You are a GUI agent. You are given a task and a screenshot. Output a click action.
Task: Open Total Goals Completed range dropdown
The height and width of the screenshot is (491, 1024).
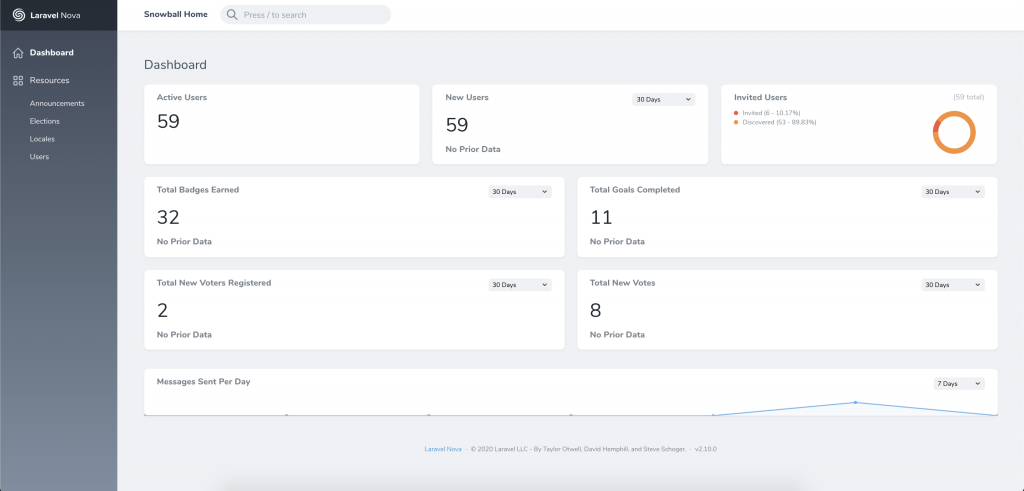coord(952,192)
